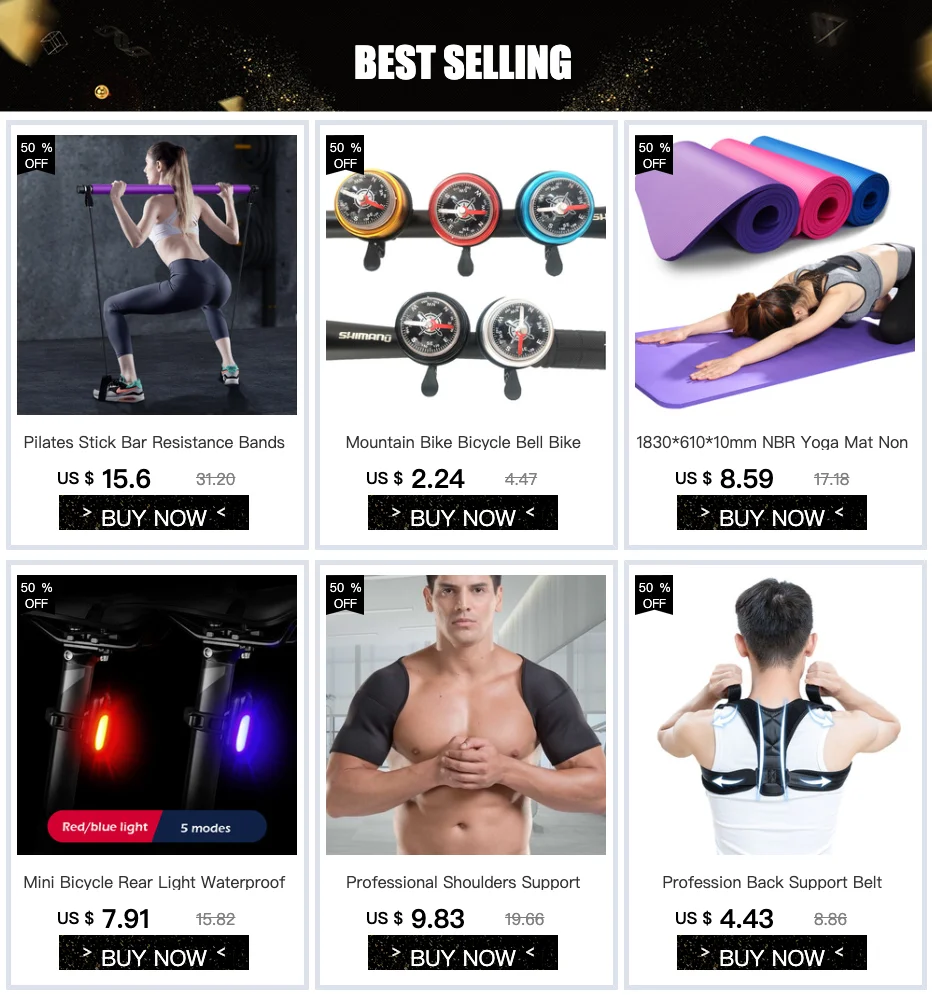Open the Pilates Stick Bar product image
This screenshot has width=932, height=995.
[157, 275]
